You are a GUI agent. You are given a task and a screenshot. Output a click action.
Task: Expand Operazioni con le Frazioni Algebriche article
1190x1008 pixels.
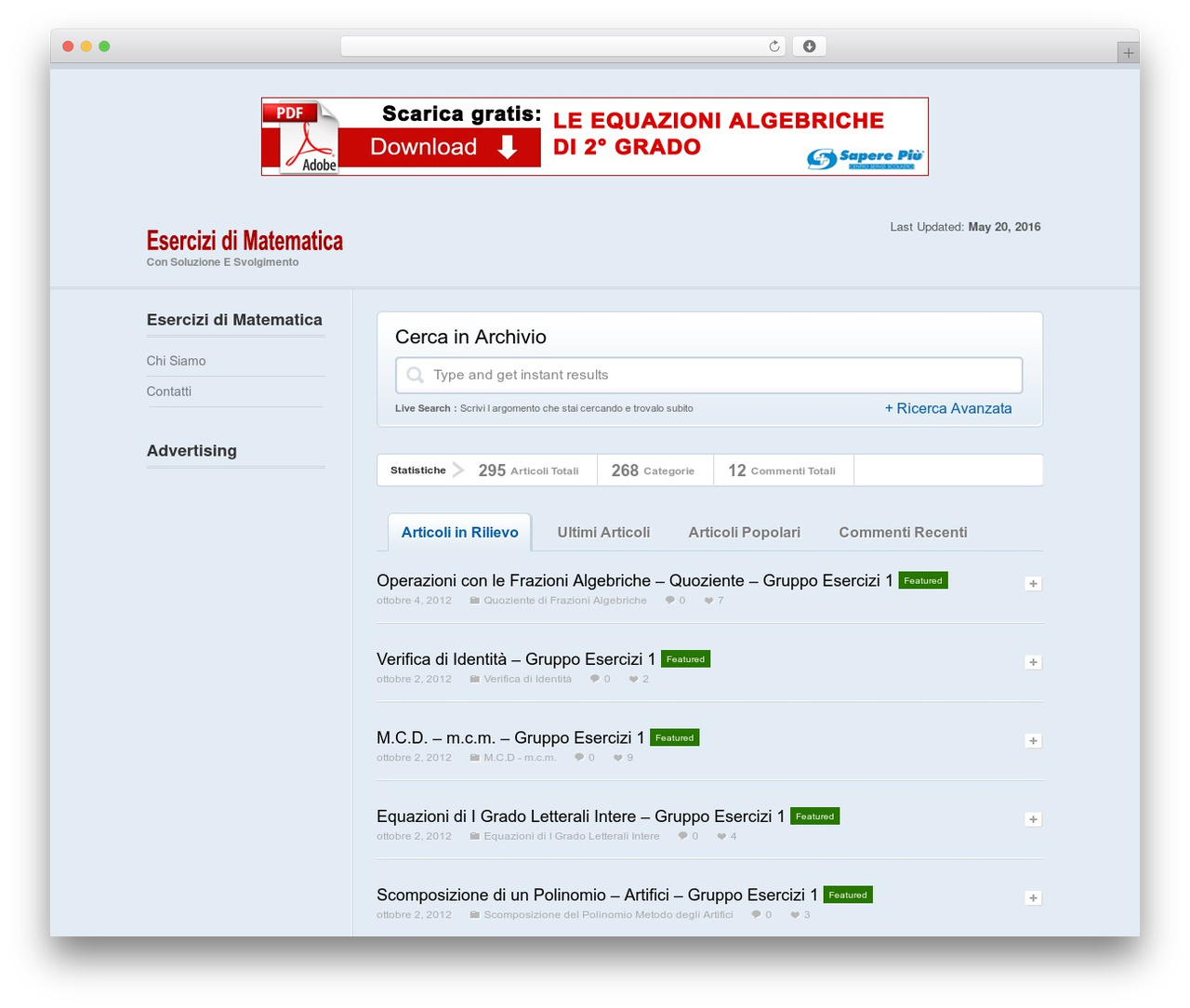[1033, 584]
